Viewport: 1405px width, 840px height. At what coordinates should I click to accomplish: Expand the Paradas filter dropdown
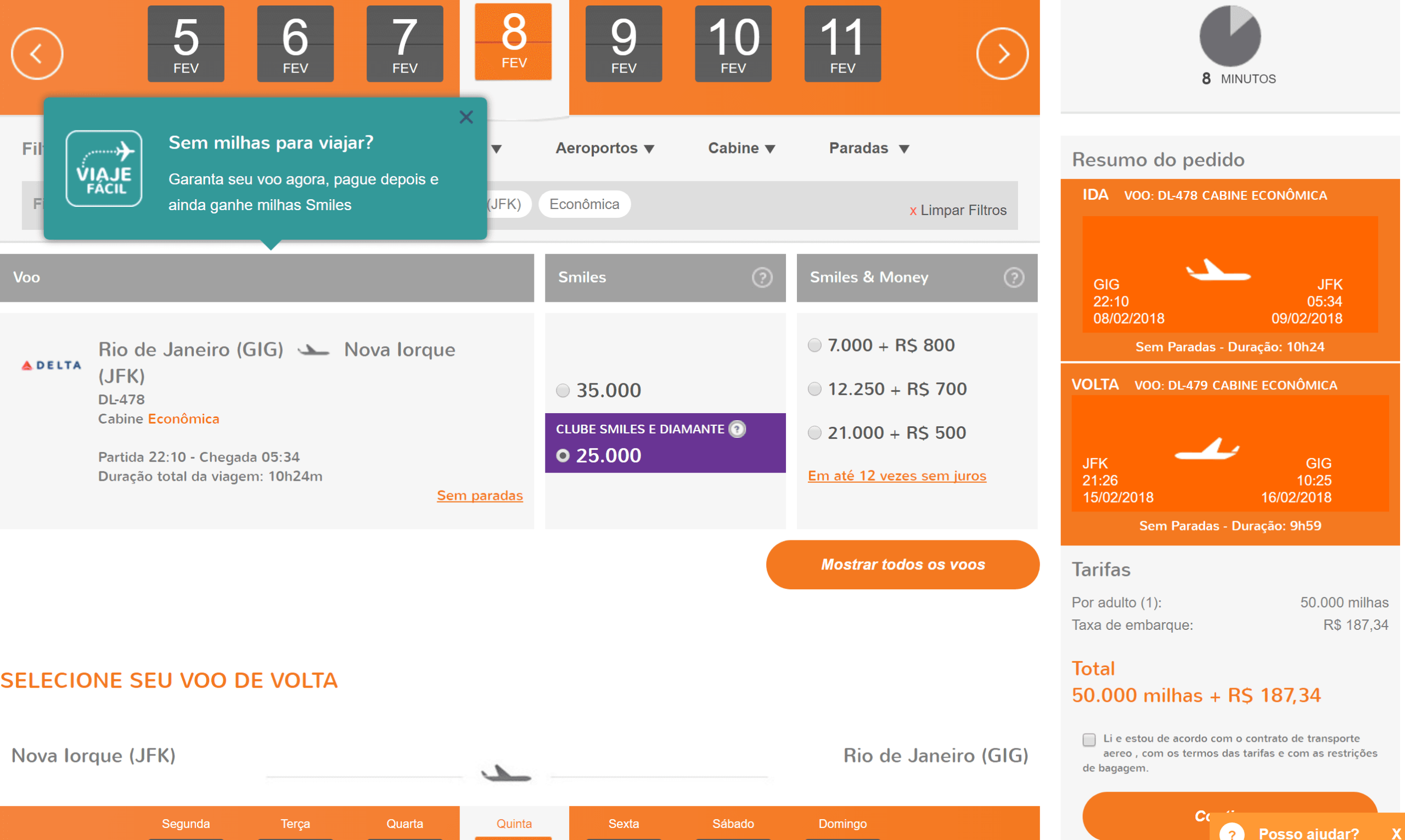(x=869, y=148)
